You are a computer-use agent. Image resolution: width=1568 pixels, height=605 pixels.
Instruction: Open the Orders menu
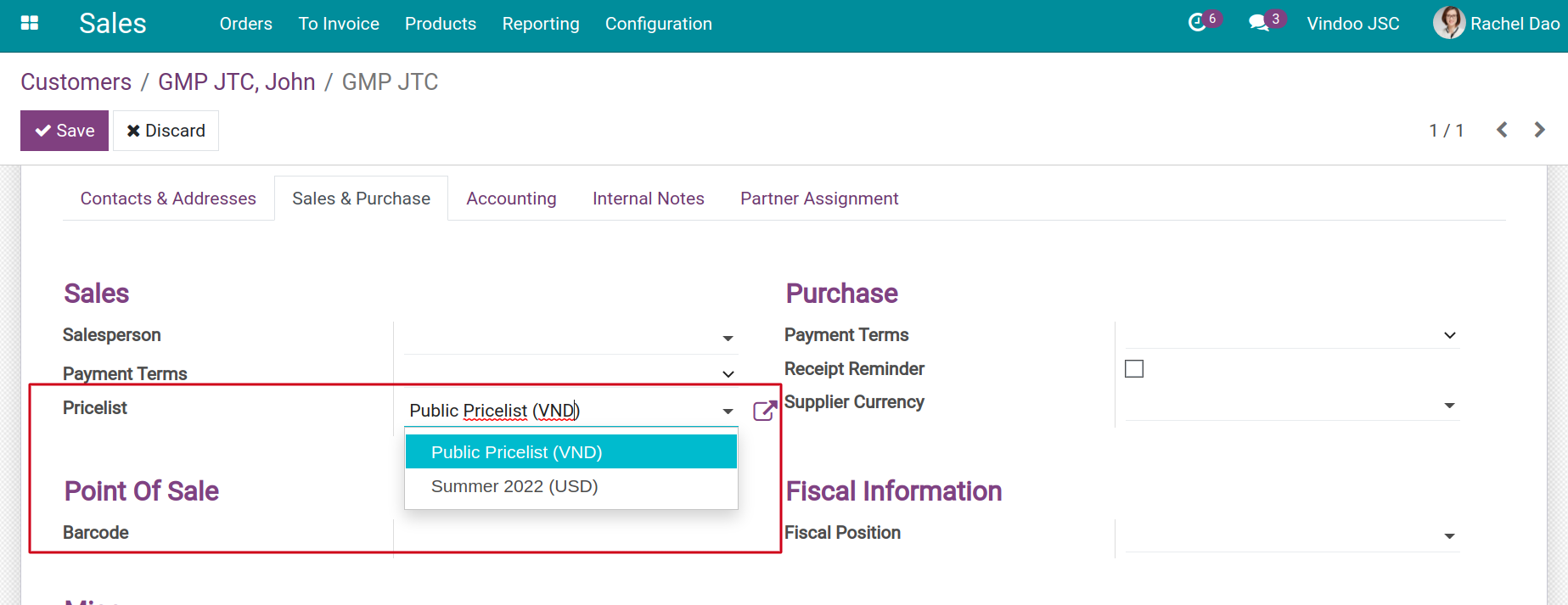coord(246,24)
